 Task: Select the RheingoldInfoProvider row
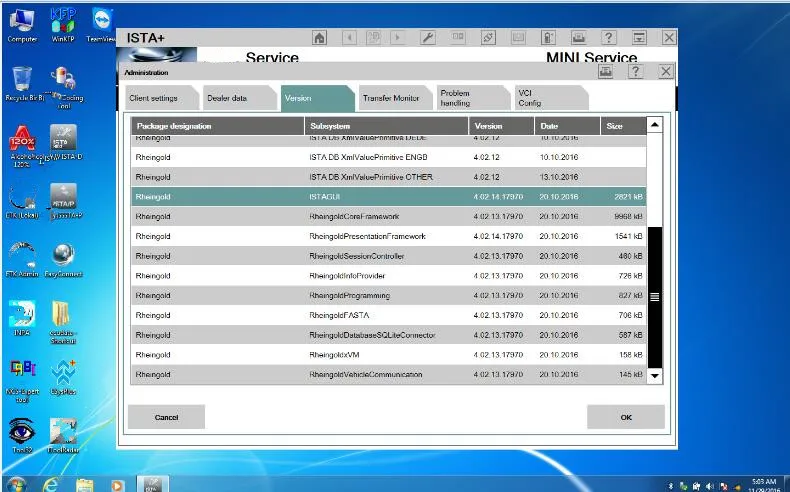(x=388, y=275)
